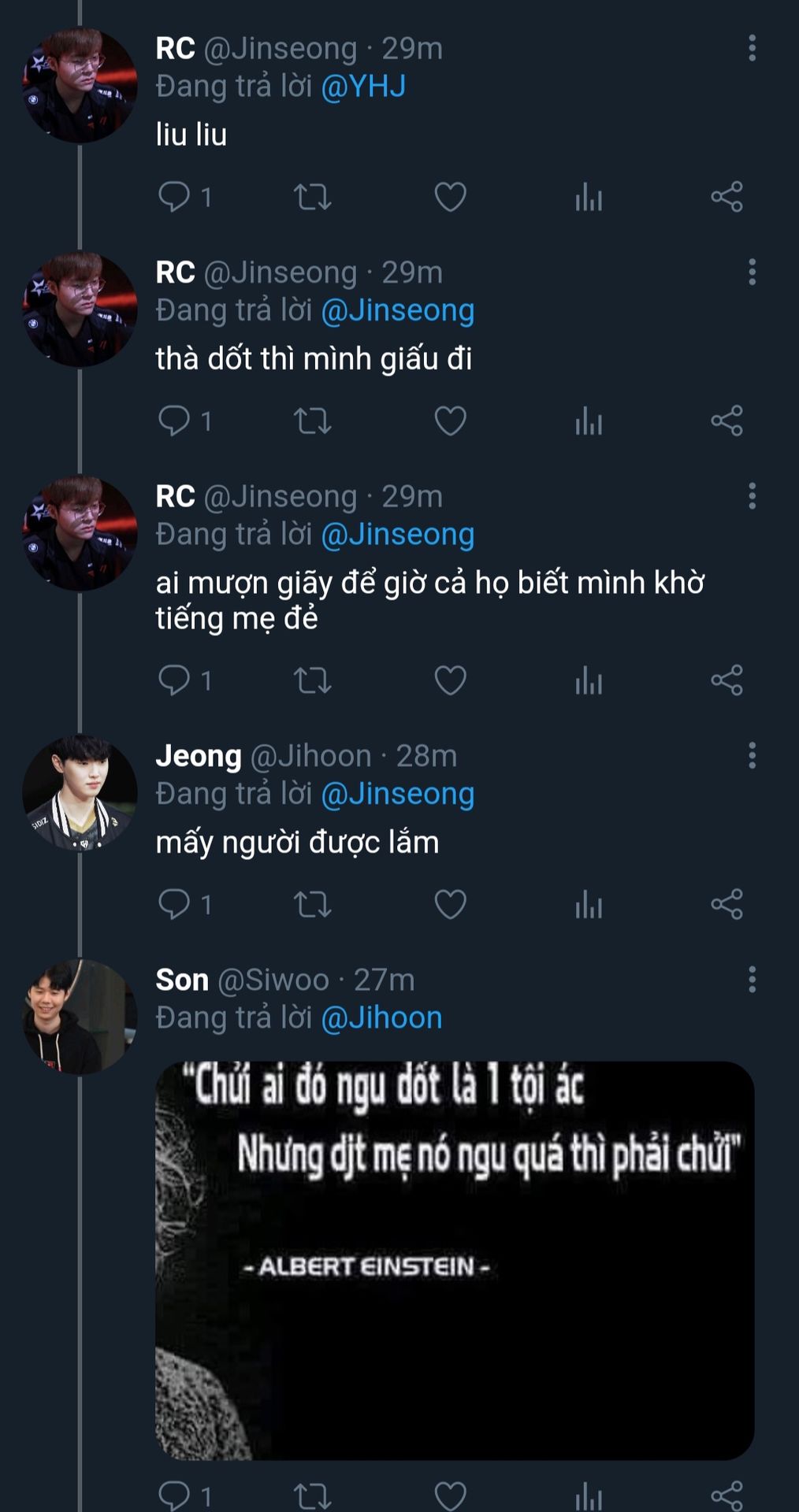Retweet the "liu liu" tweet
The image size is (799, 1512).
(312, 197)
